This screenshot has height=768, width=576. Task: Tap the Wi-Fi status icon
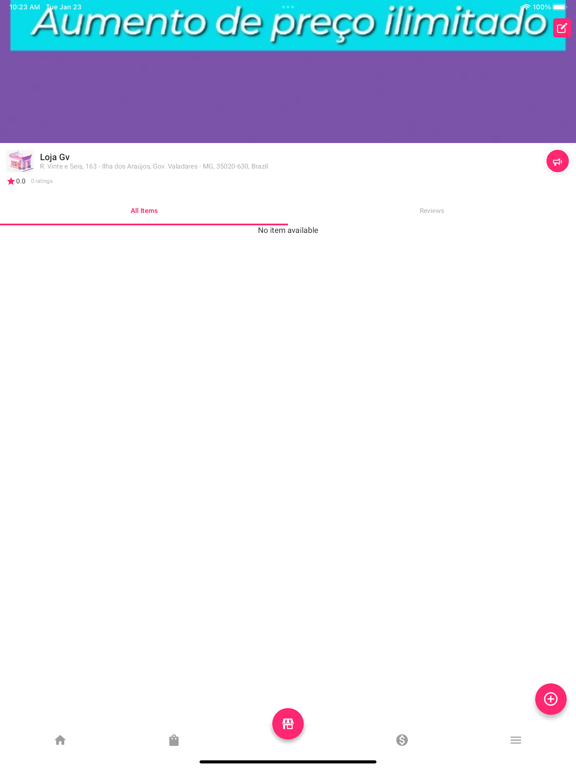[526, 7]
